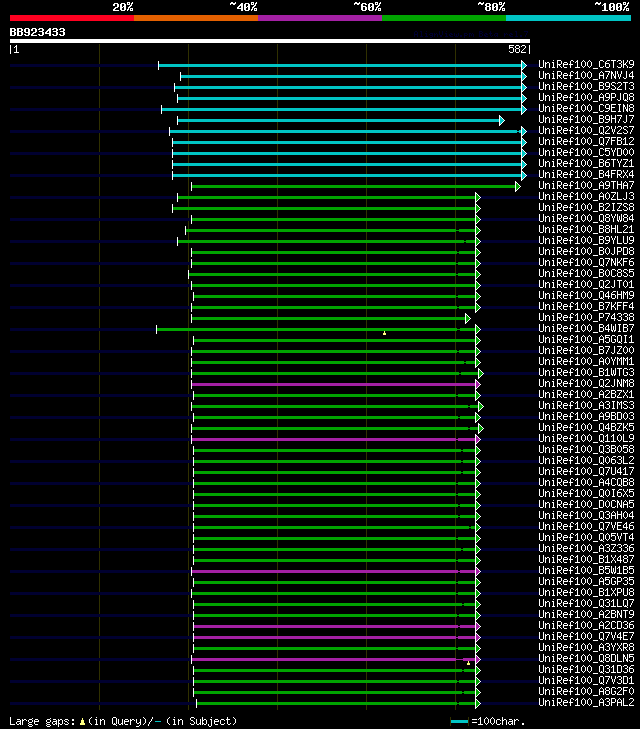640x729 pixels.
Task: Click the purple arrowhead of UniRef100_A2CD36
Action: click(x=478, y=627)
